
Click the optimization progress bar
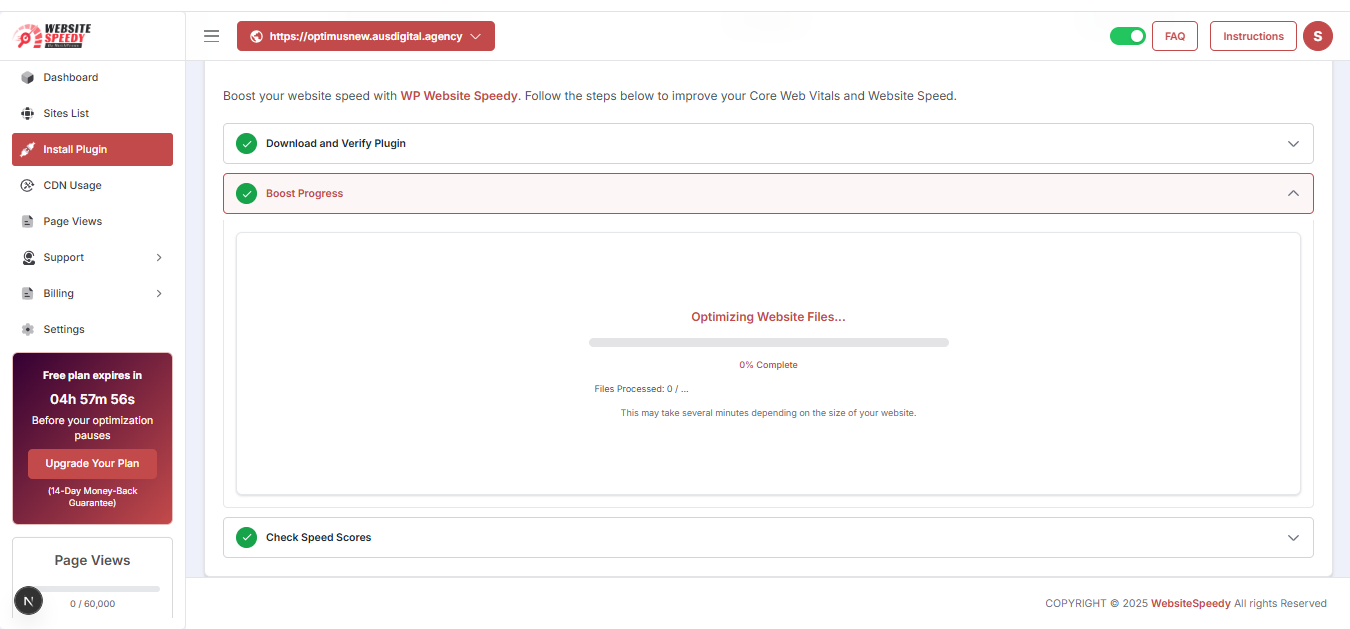768,342
